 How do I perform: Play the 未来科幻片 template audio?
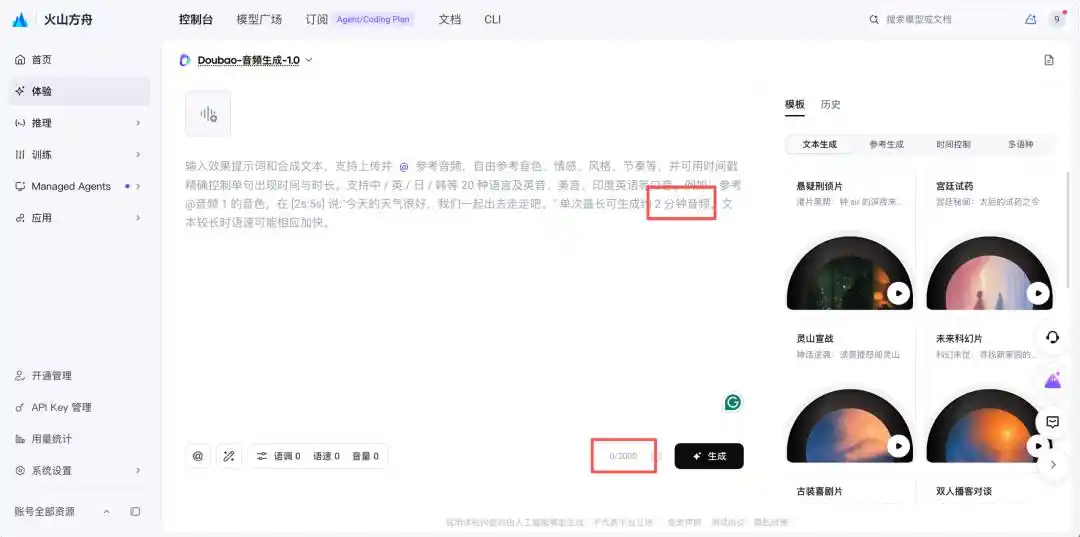coord(1037,446)
